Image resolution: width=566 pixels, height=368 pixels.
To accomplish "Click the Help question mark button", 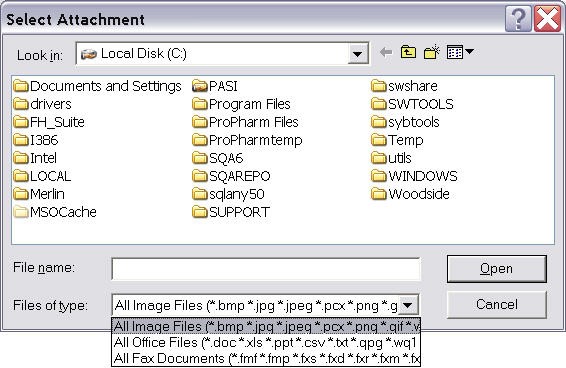I will click(518, 19).
